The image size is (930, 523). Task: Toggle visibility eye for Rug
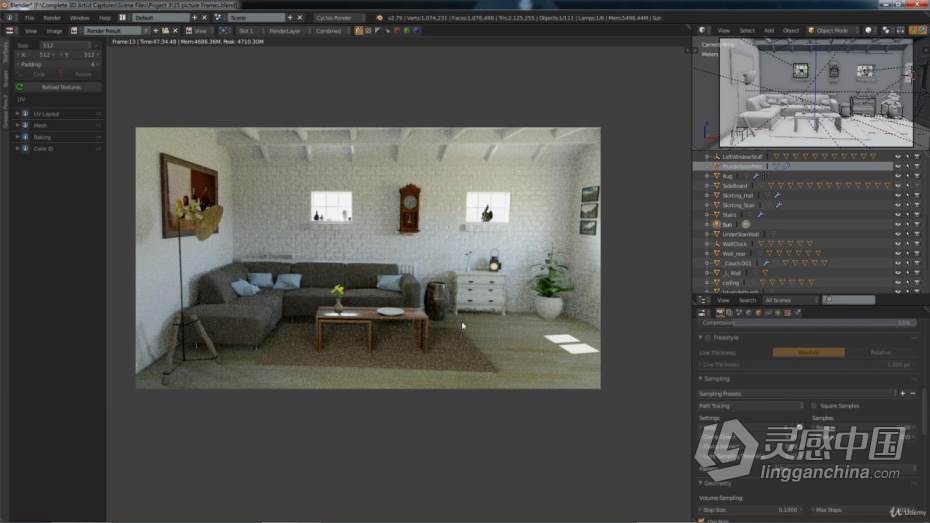(x=897, y=176)
